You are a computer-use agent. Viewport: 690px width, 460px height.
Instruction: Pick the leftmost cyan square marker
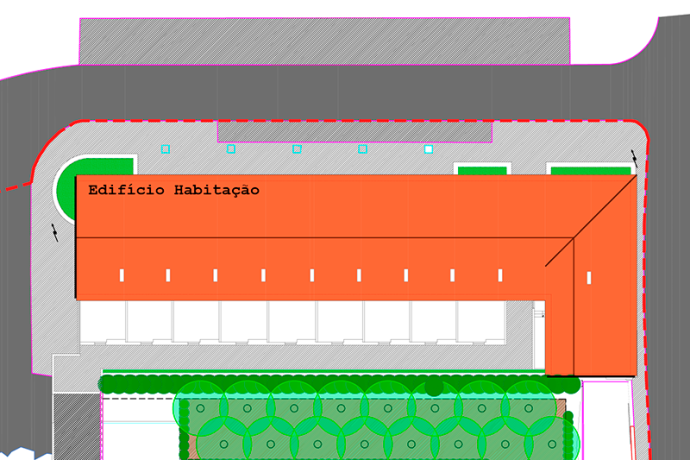(x=165, y=149)
